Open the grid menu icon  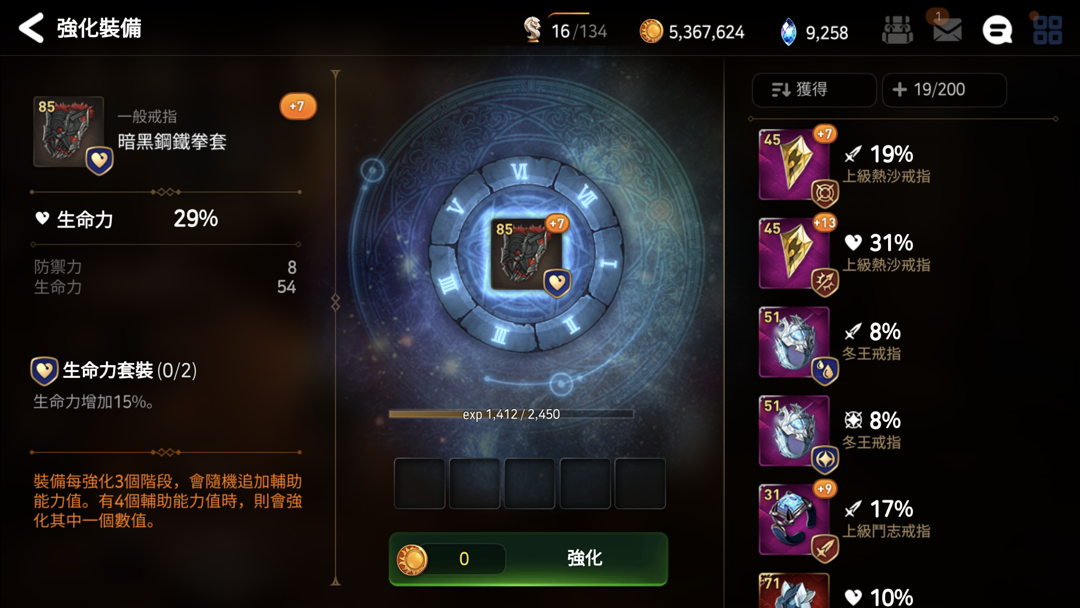click(x=1048, y=30)
